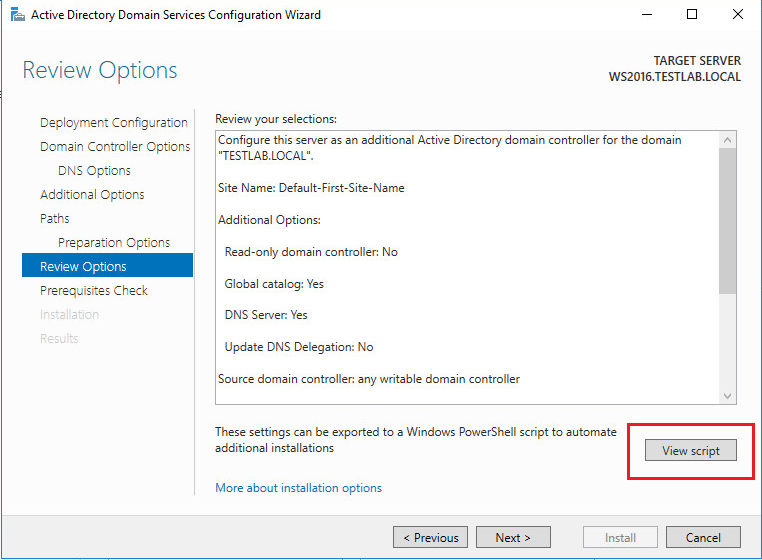Image resolution: width=762 pixels, height=560 pixels.
Task: Go to the Deployment Configuration step
Action: pos(114,123)
